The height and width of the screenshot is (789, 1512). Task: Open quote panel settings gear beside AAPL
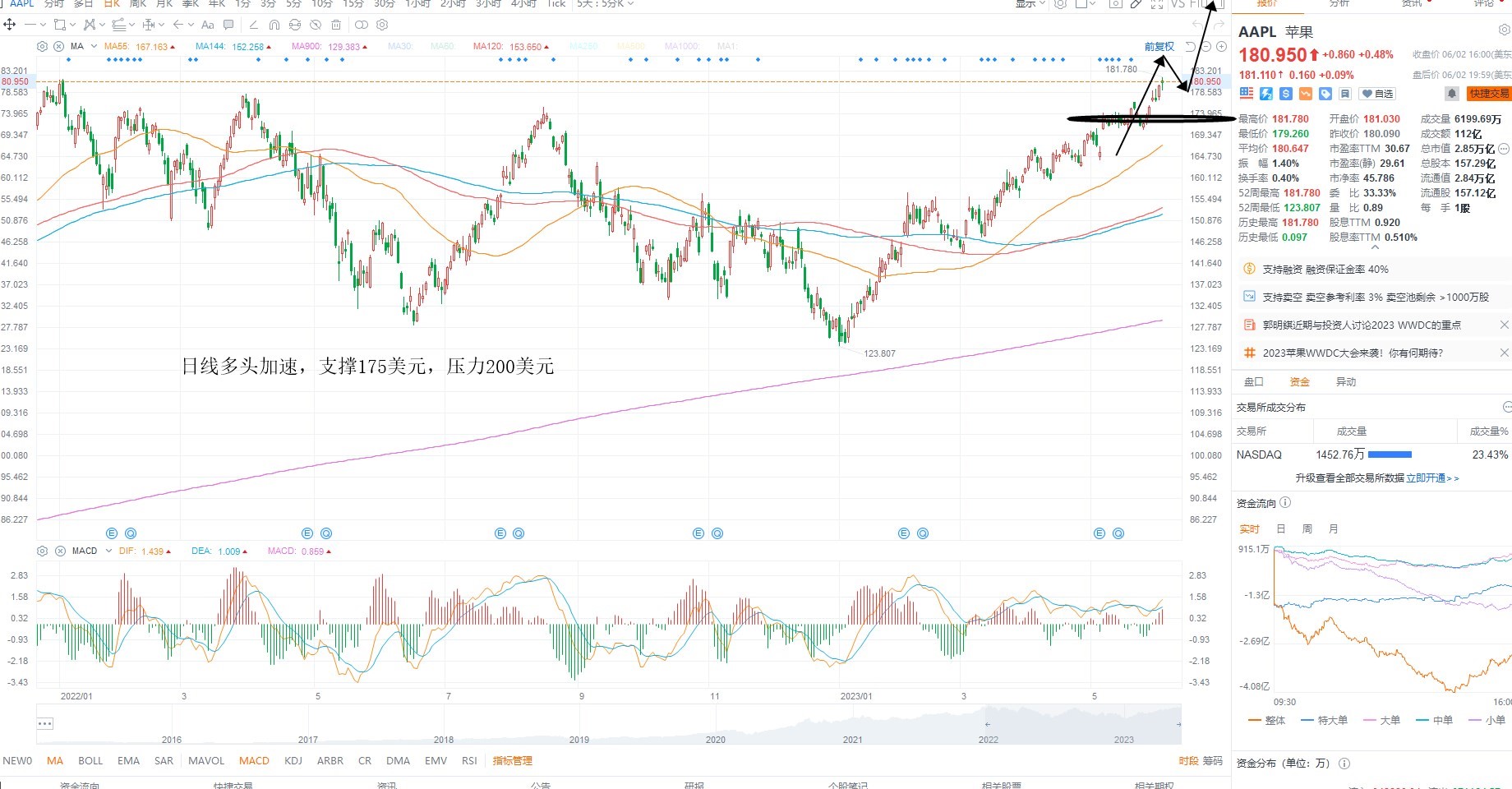(x=1505, y=30)
